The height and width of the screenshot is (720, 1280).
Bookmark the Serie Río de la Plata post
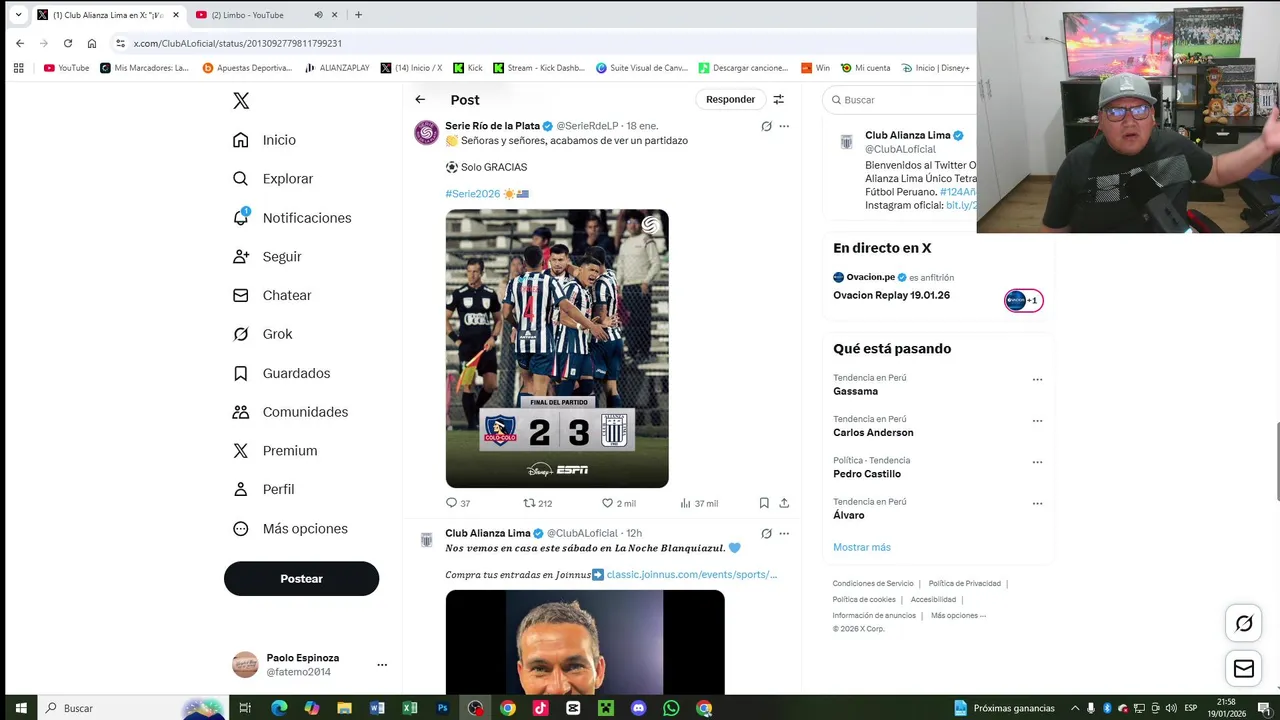pos(764,503)
